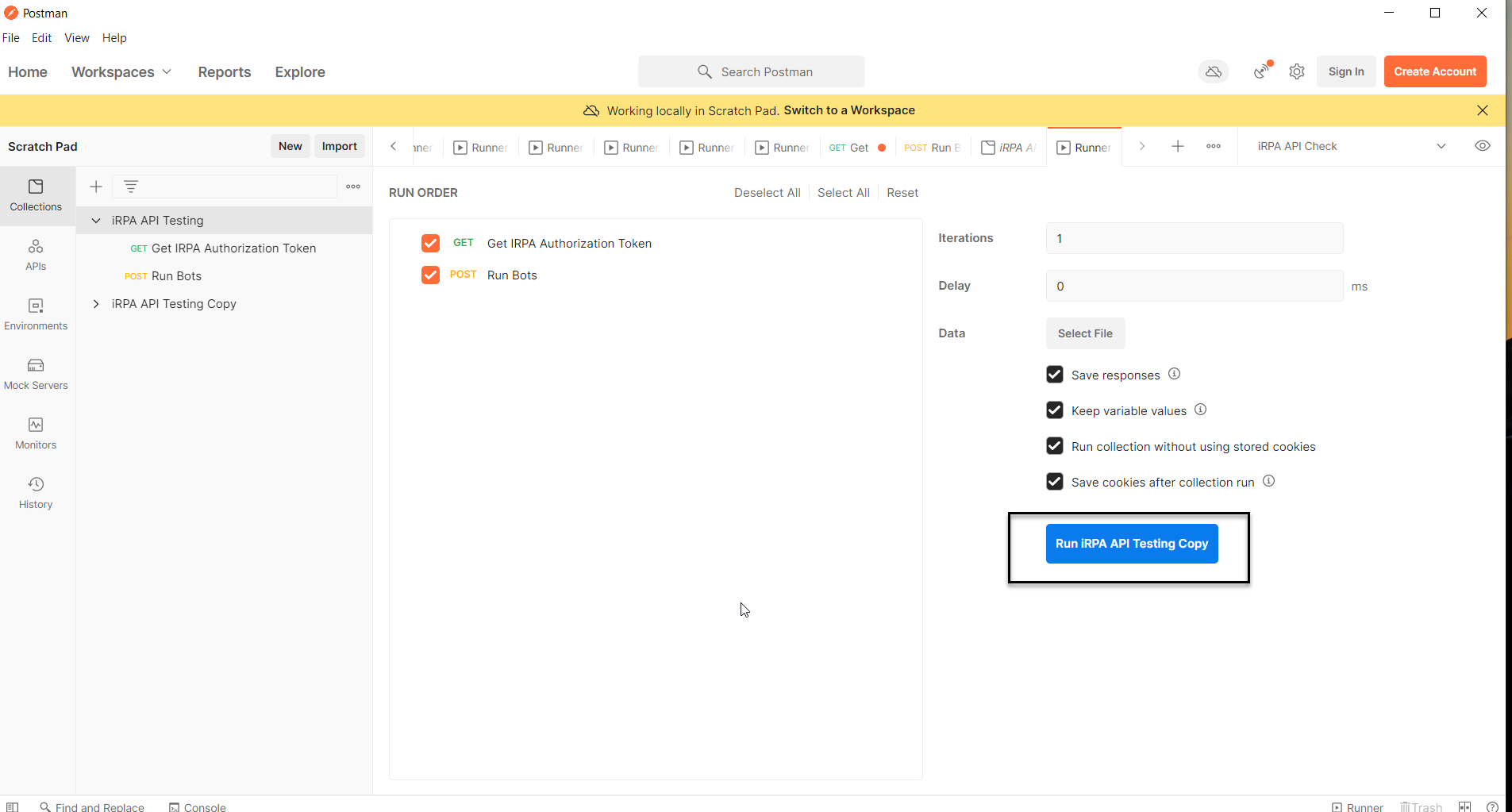The height and width of the screenshot is (812, 1512).
Task: Toggle the Save responses checkbox
Action: (x=1055, y=374)
